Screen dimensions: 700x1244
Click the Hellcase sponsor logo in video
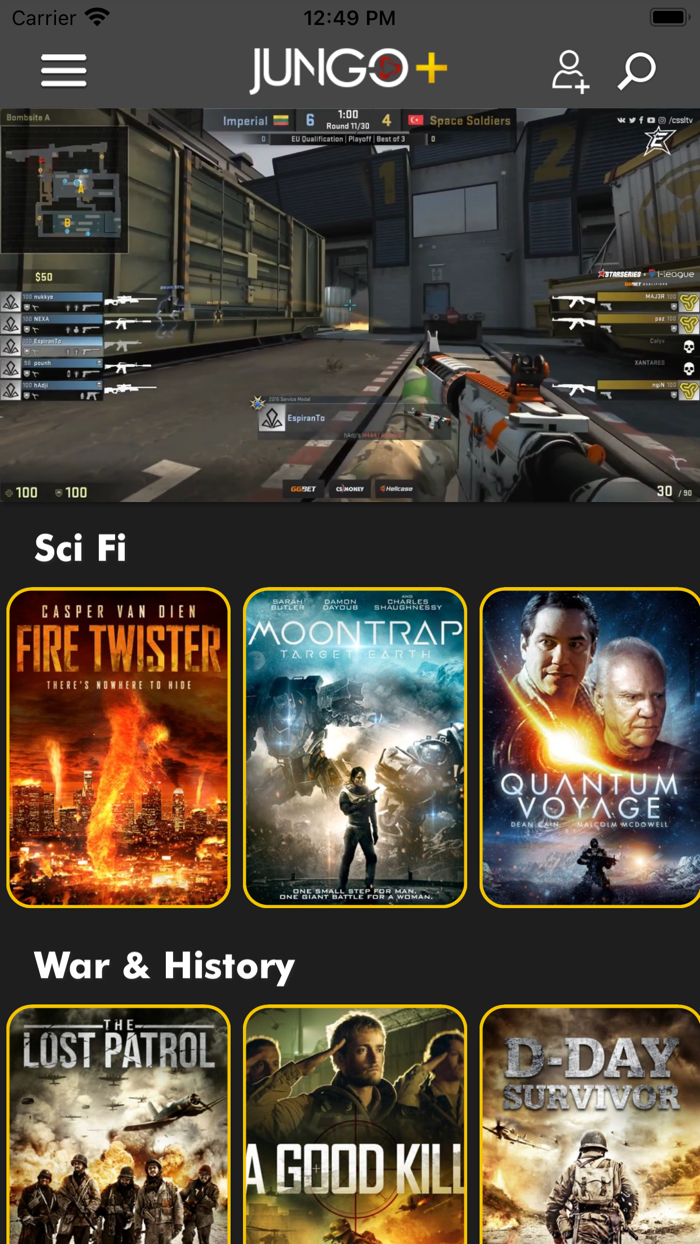396,489
